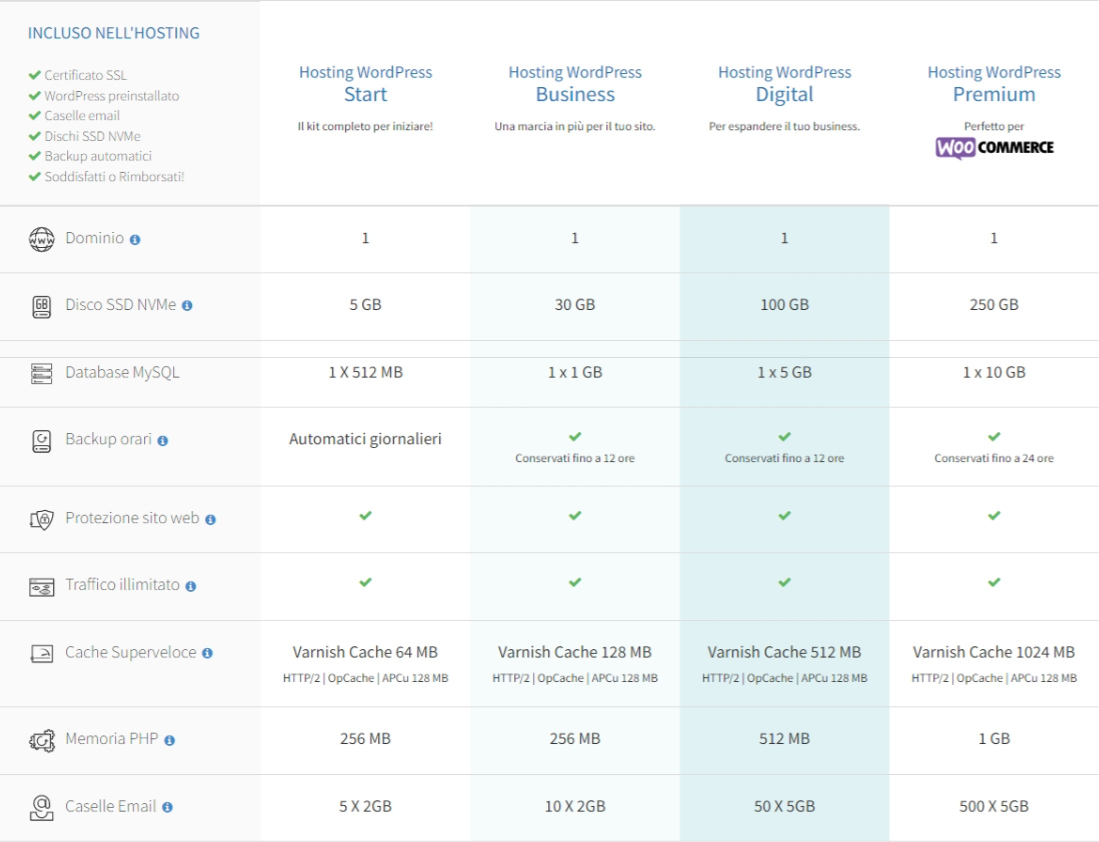Click the Memoria PHP chip icon
The width and height of the screenshot is (1099, 842).
coord(41,740)
